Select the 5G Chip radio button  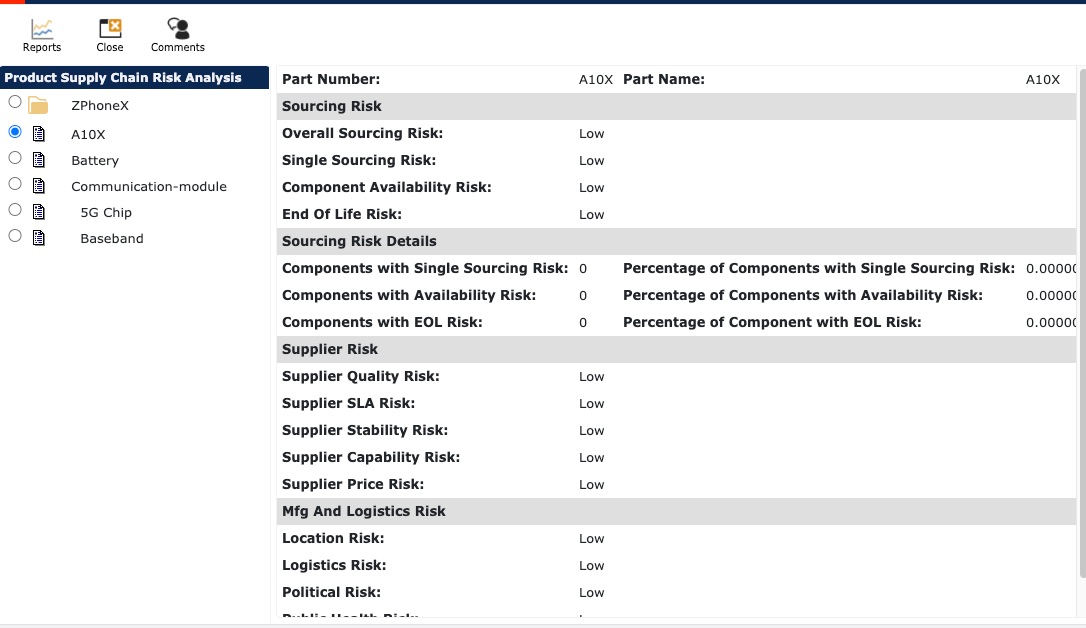click(x=15, y=209)
